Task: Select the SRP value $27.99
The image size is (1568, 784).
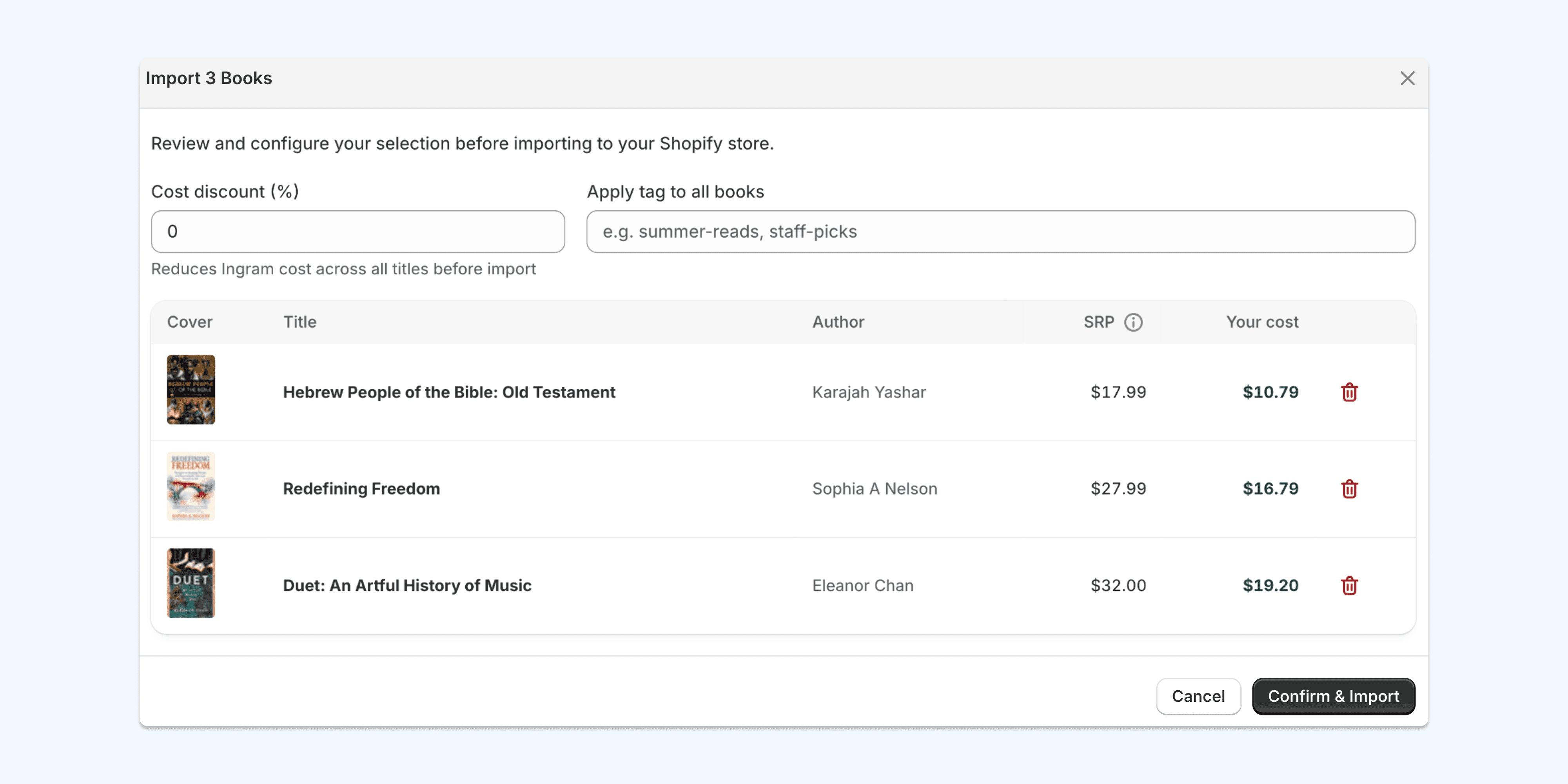Action: click(x=1118, y=489)
